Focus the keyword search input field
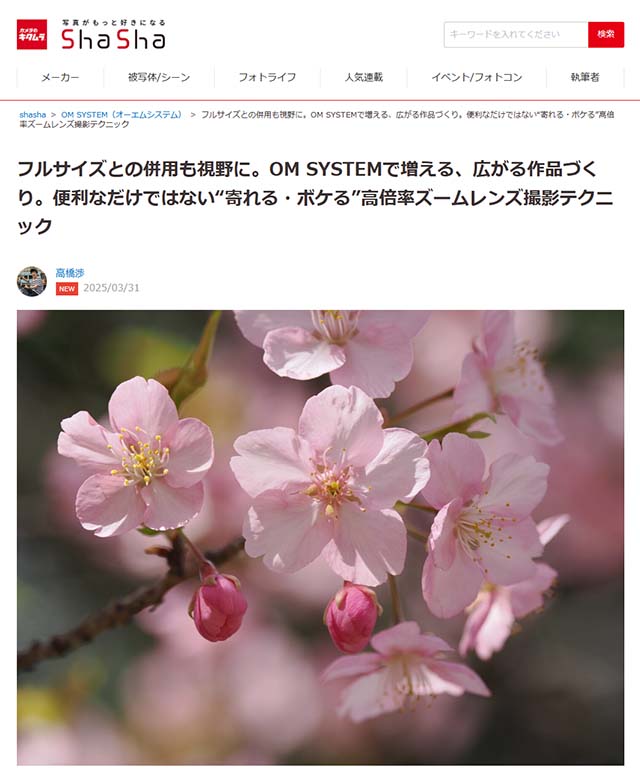Screen dimensions: 640x780 (x=516, y=34)
